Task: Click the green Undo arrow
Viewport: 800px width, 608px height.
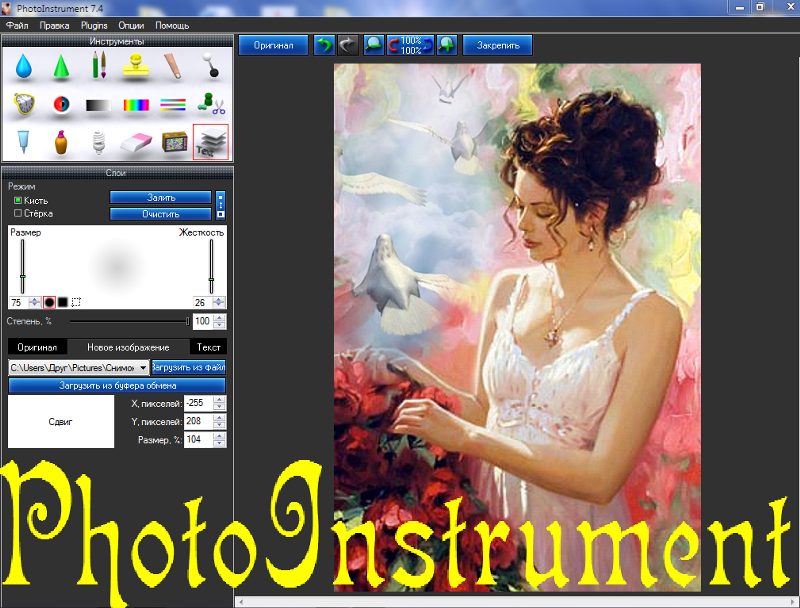Action: click(324, 45)
